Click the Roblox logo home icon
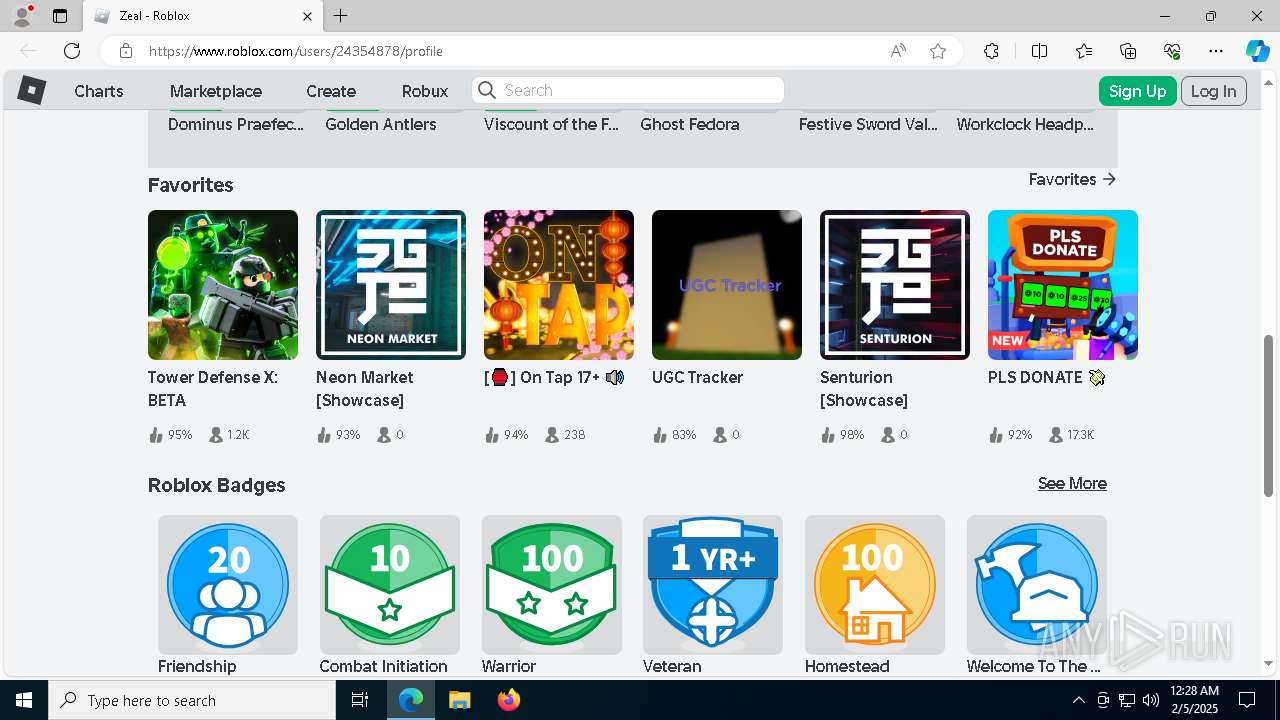The image size is (1280, 720). 32,91
